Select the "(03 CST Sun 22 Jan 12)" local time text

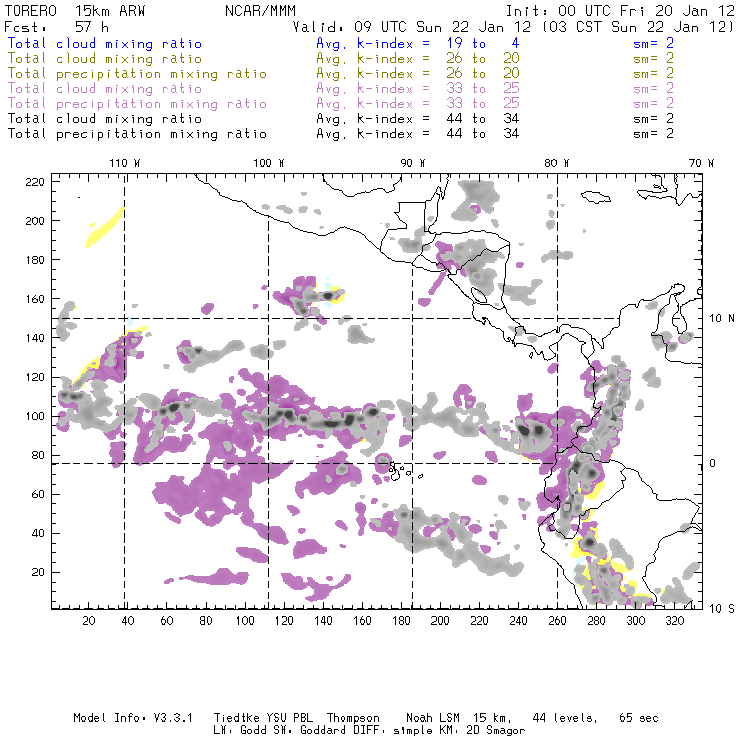click(638, 27)
